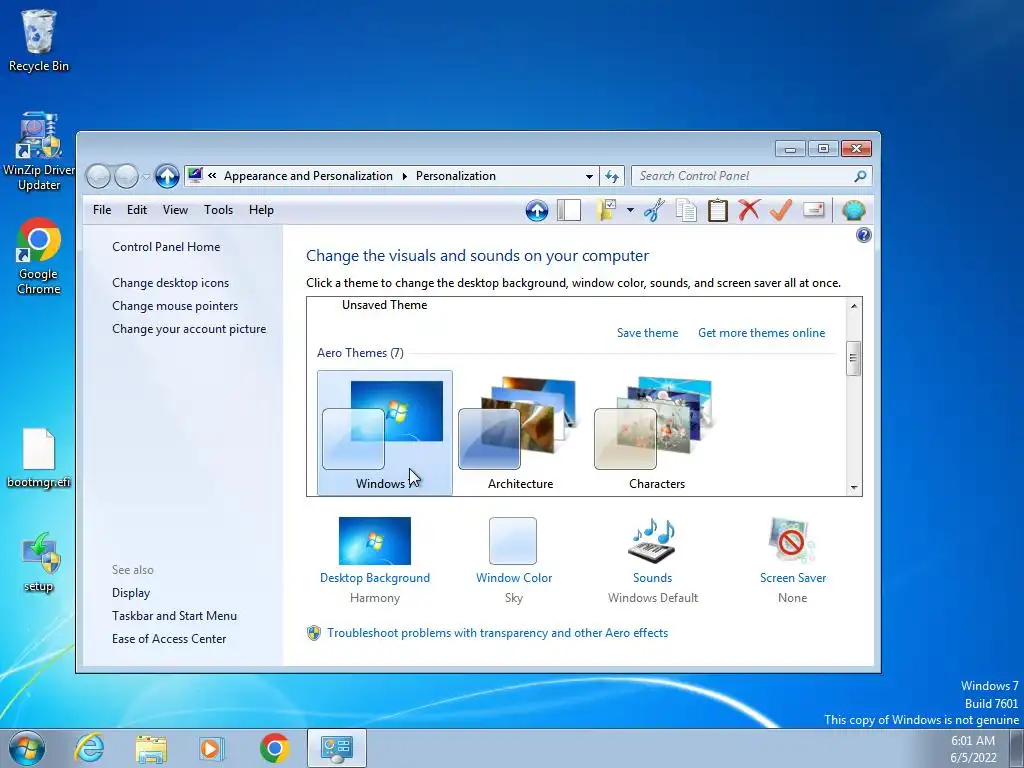Click the Save theme link
The width and height of the screenshot is (1024, 768).
tap(647, 333)
